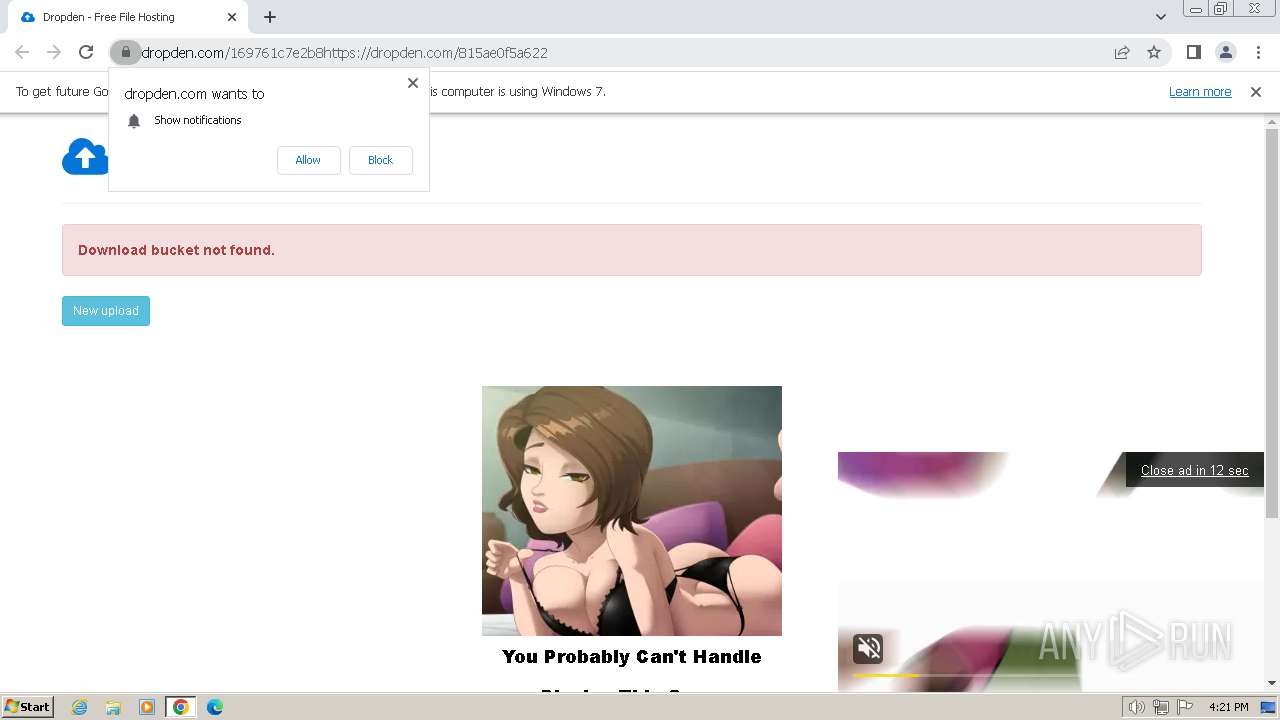Open the Windows Start menu

tap(27, 707)
